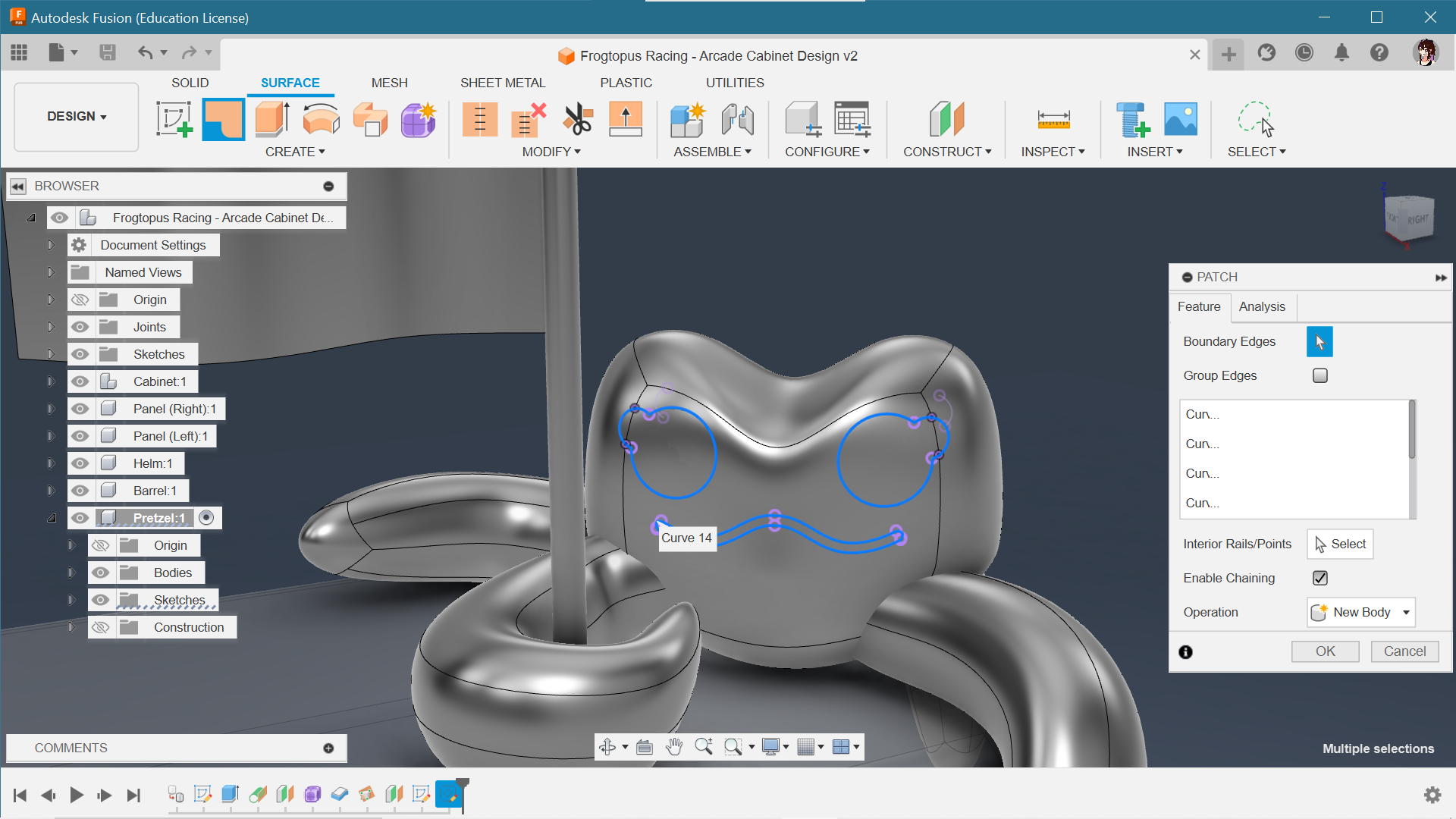1456x819 pixels.
Task: Show the top-level Origin folder
Action: coord(80,300)
